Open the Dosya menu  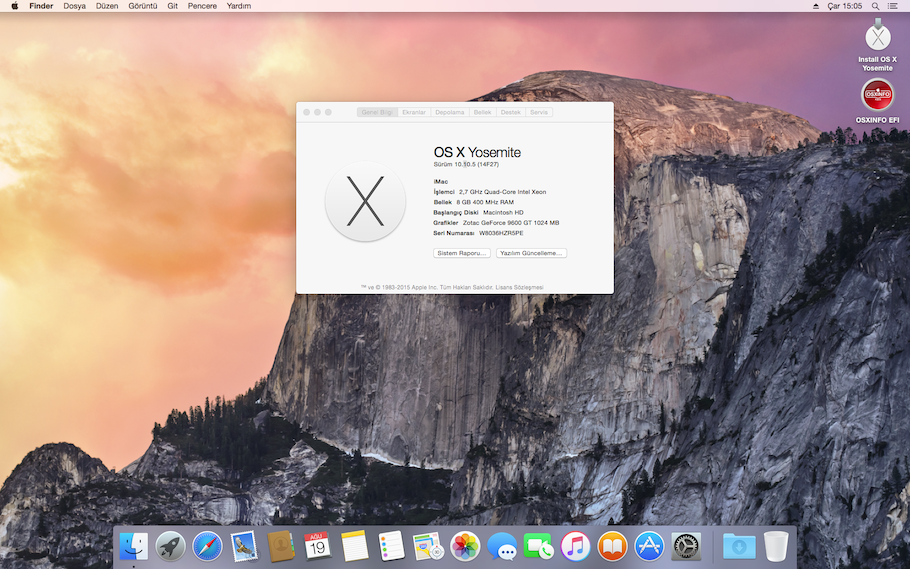tap(74, 6)
